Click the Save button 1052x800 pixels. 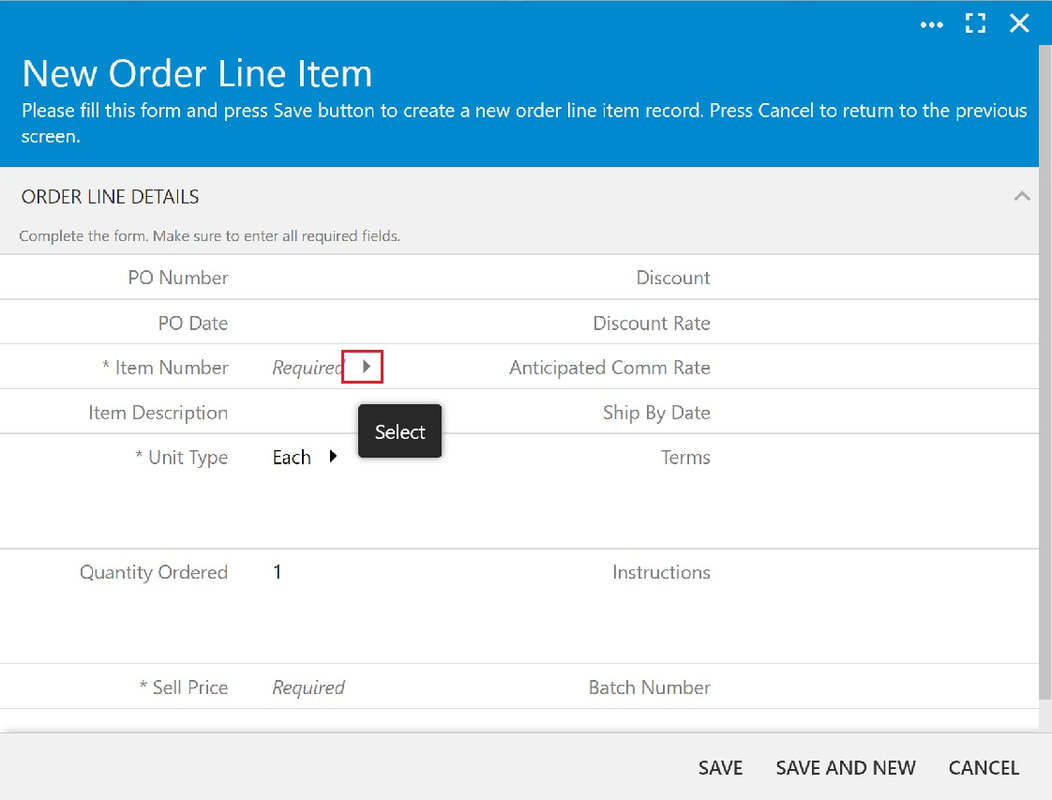click(x=720, y=768)
